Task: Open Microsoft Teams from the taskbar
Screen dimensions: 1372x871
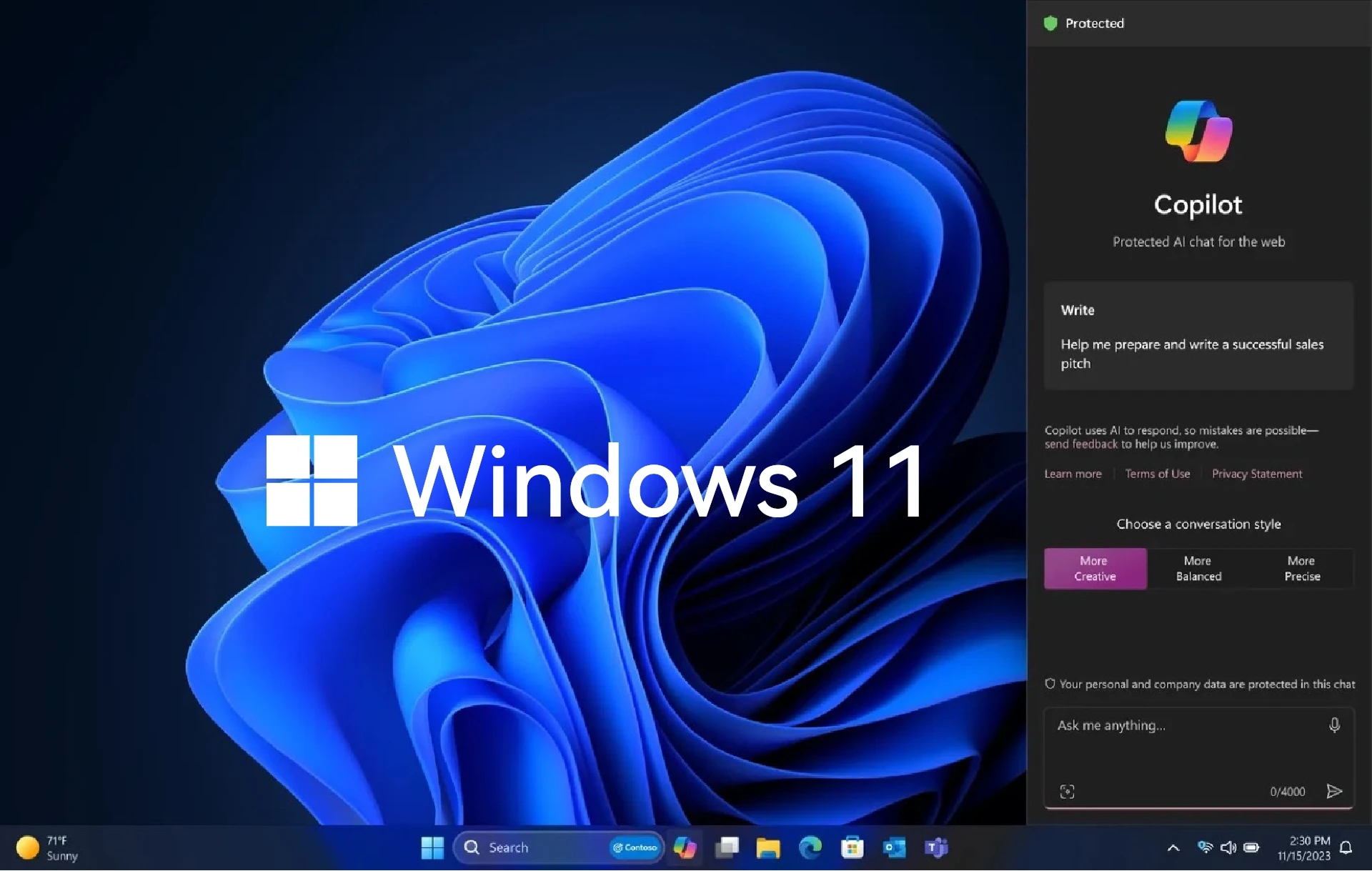Action: coord(936,848)
